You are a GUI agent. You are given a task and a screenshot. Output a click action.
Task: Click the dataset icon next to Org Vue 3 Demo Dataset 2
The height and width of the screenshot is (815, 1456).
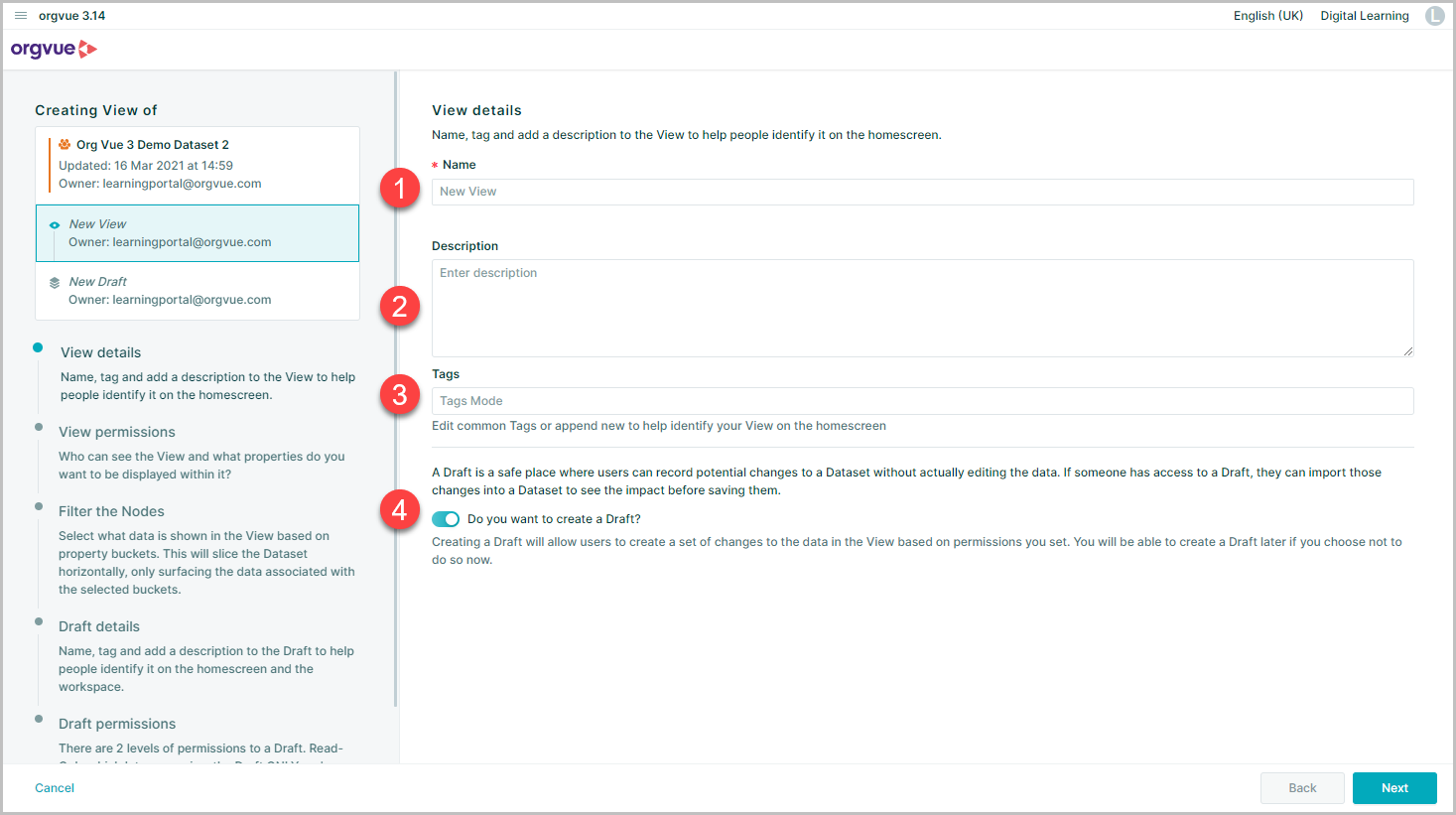(x=65, y=144)
